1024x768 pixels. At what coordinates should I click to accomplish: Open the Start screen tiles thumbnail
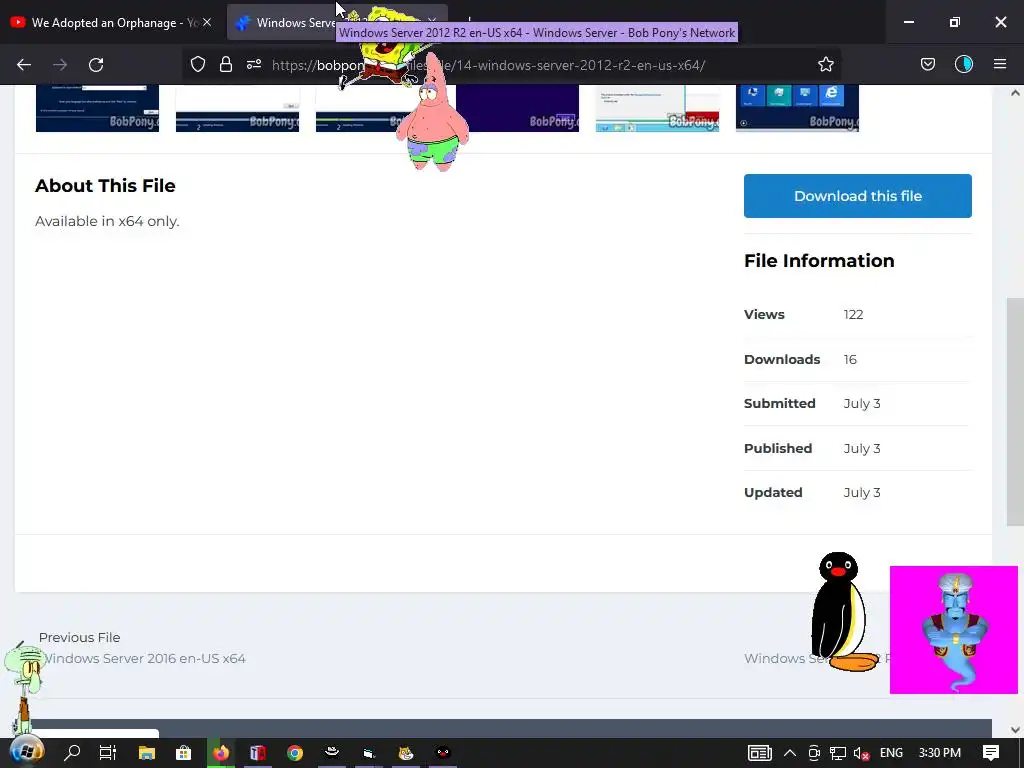pyautogui.click(x=797, y=108)
